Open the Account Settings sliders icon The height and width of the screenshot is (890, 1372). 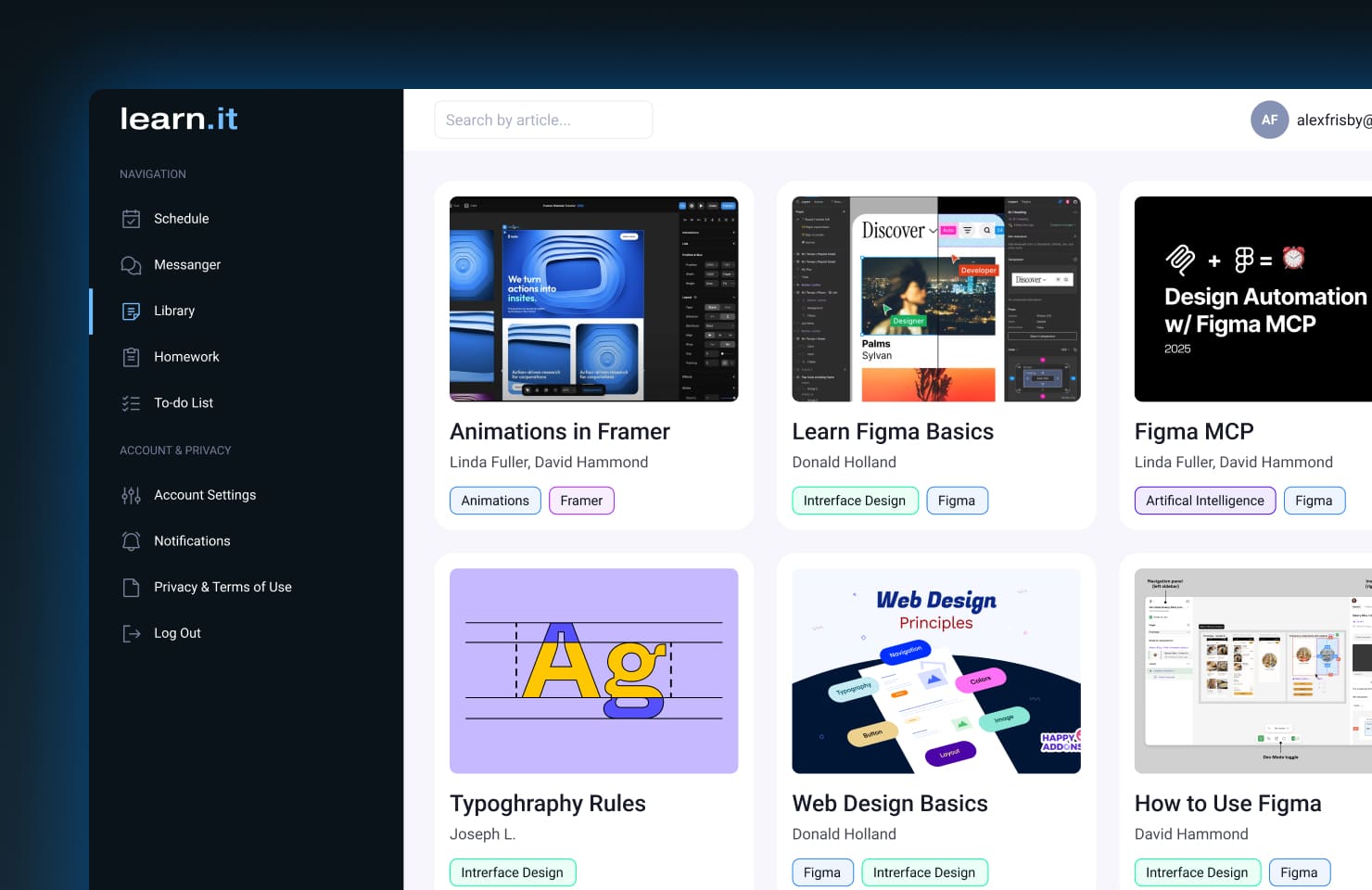tap(131, 495)
